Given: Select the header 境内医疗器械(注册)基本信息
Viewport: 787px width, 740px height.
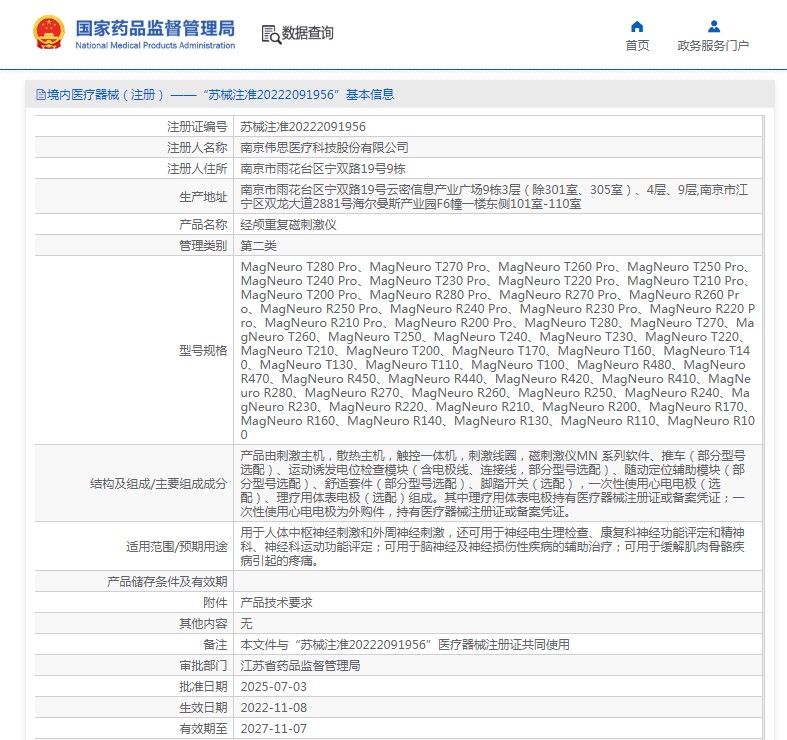Looking at the screenshot, I should click(x=215, y=94).
